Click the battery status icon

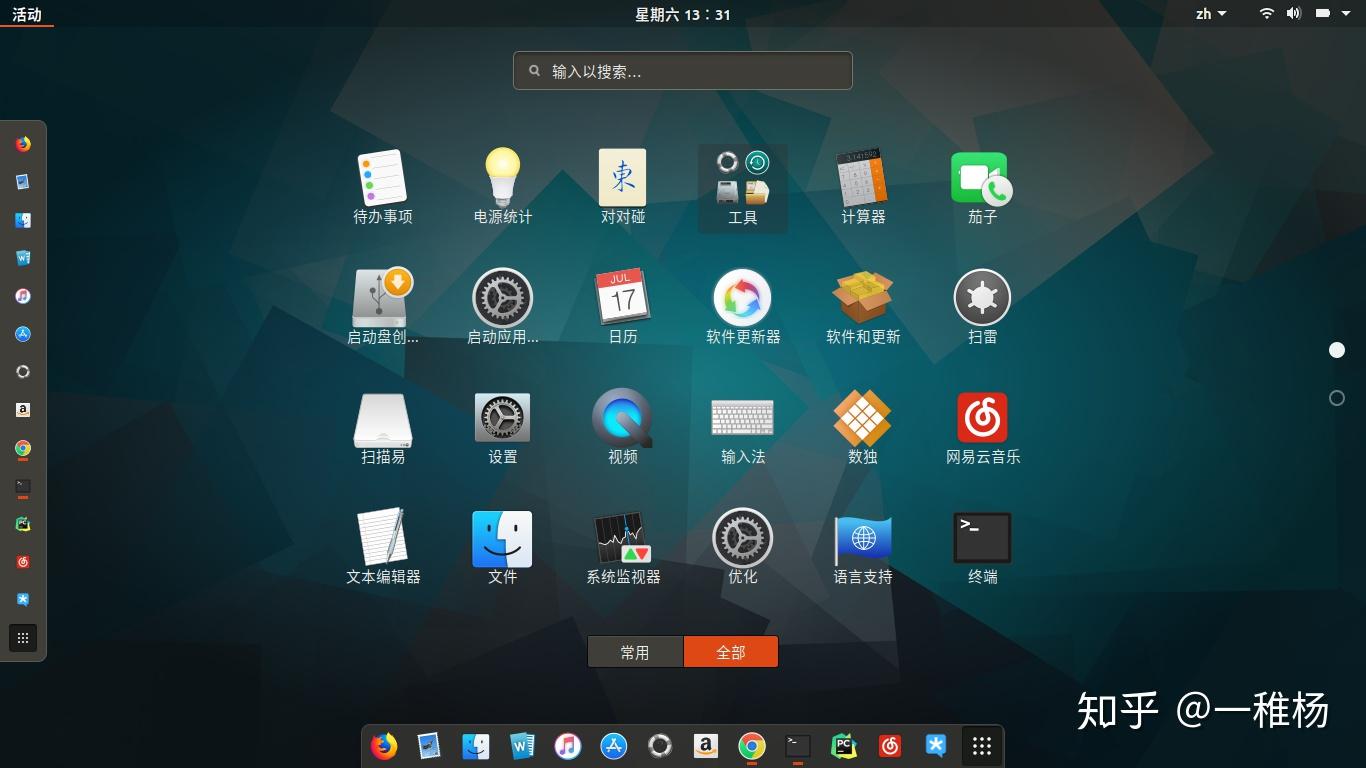pos(1321,14)
